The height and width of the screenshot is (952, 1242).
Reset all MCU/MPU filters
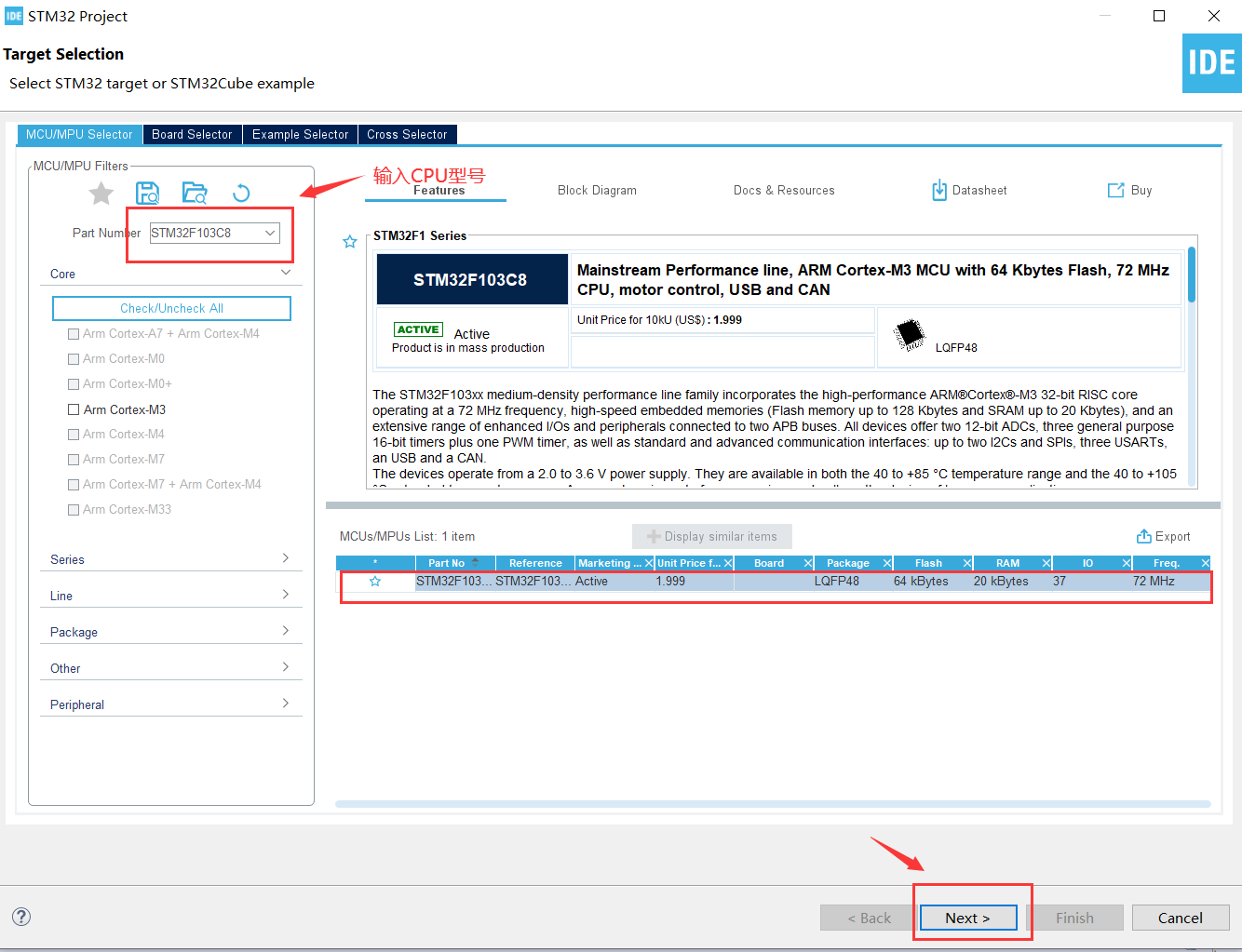[241, 194]
